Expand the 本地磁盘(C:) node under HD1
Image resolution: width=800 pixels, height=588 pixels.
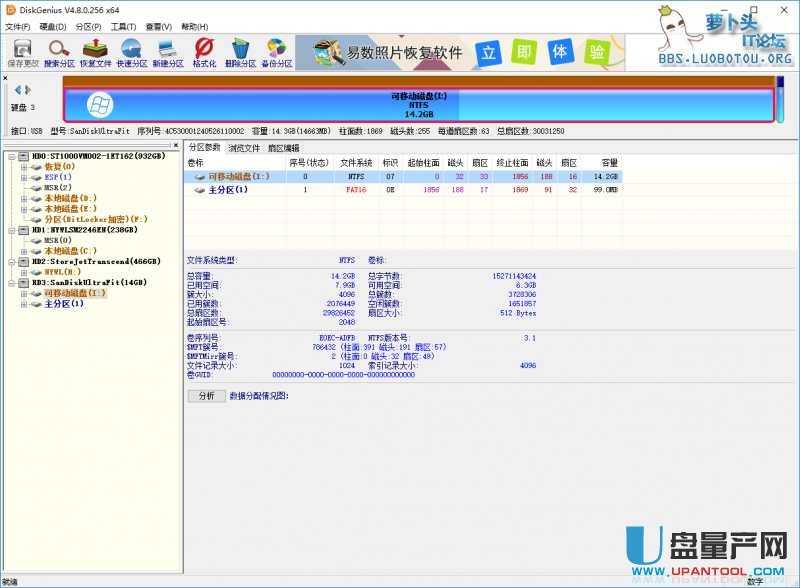click(24, 251)
